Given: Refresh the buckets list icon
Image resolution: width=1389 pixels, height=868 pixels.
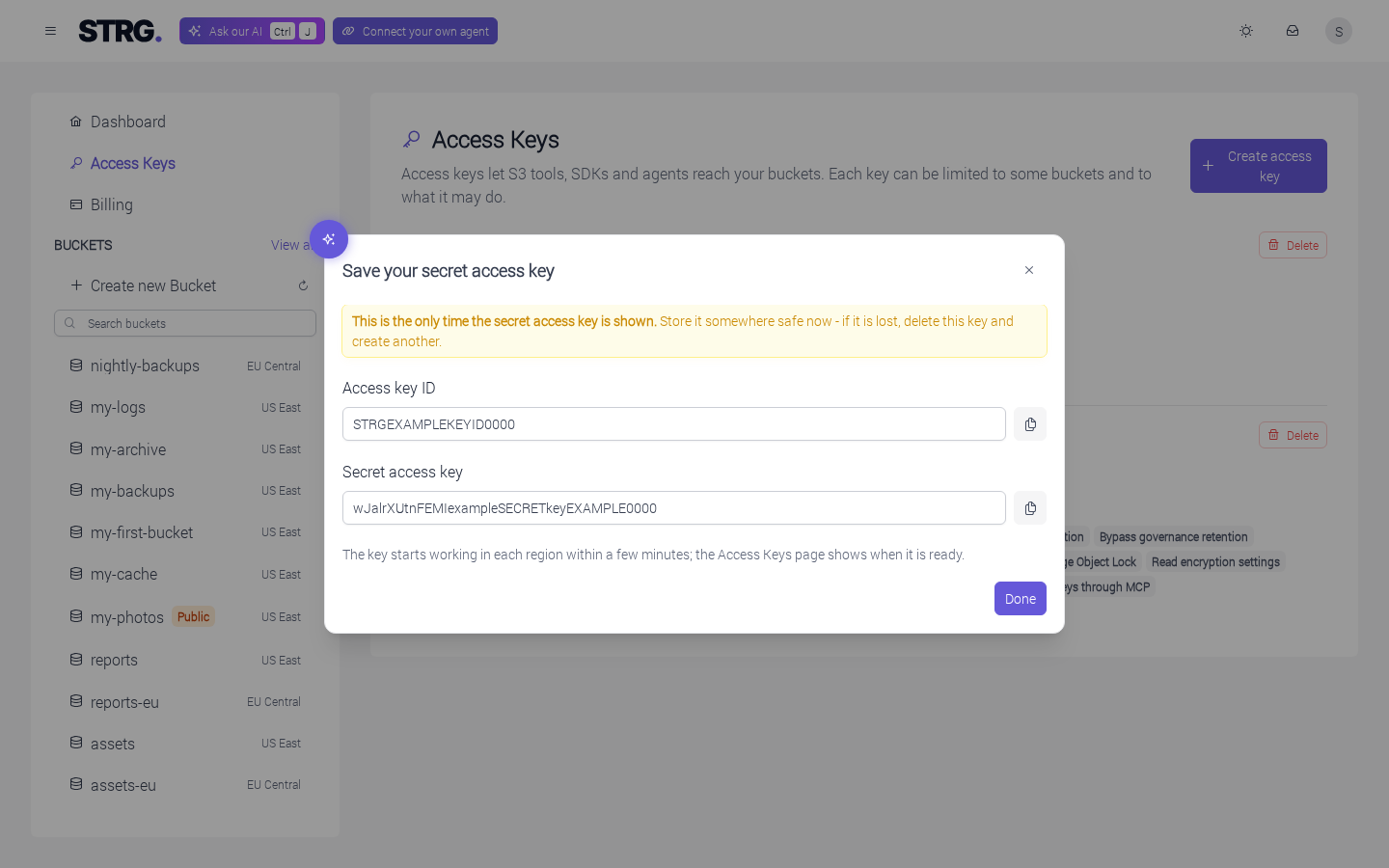Looking at the screenshot, I should (x=303, y=285).
